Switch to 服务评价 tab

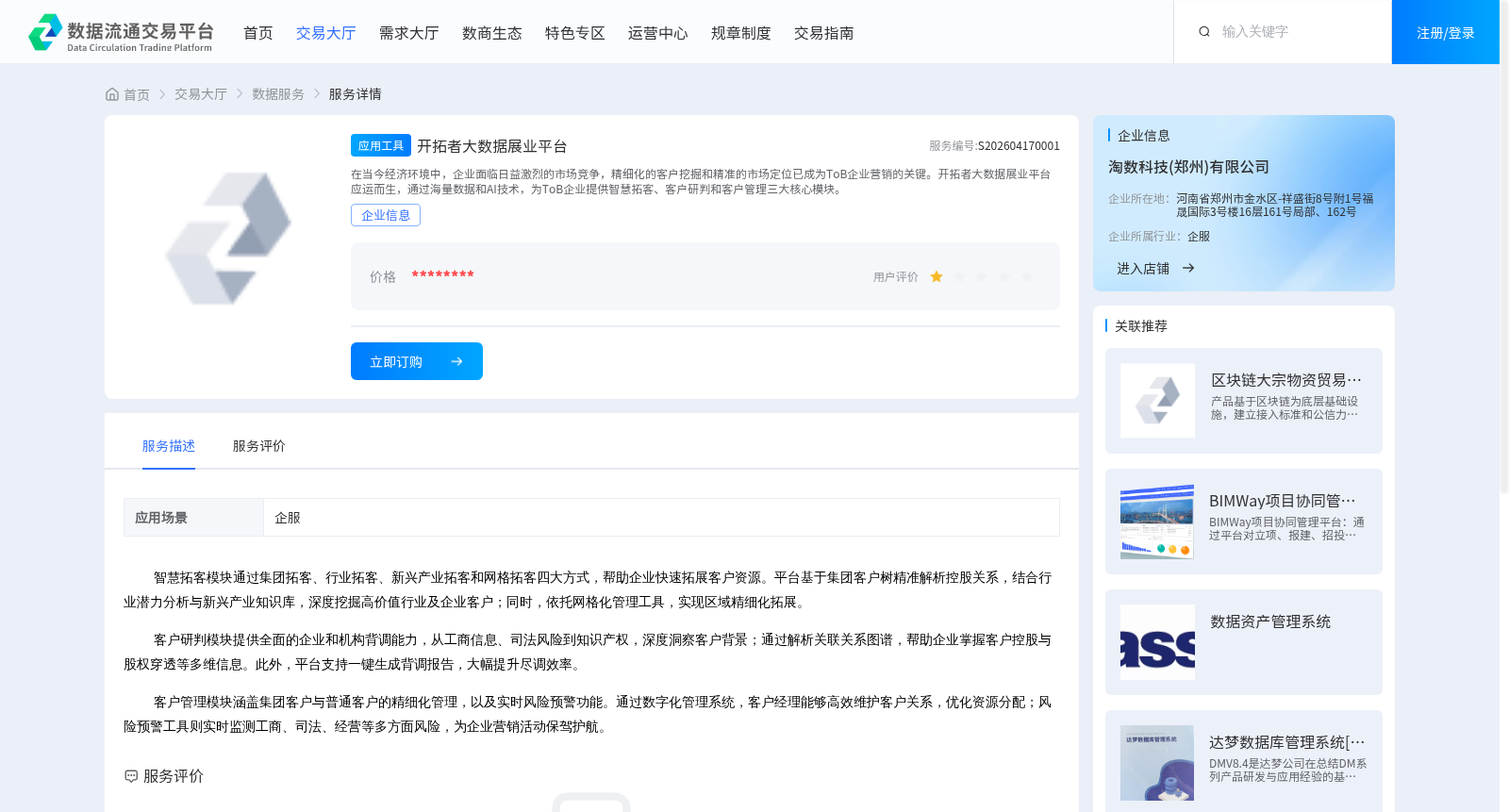259,446
